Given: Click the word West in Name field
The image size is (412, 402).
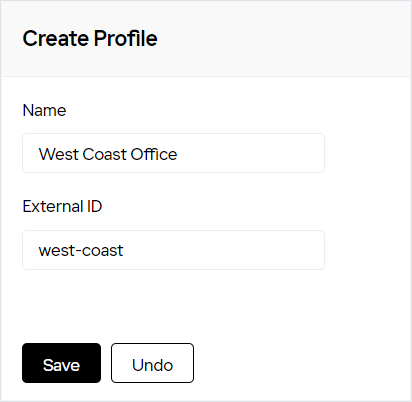Looking at the screenshot, I should click(59, 154).
